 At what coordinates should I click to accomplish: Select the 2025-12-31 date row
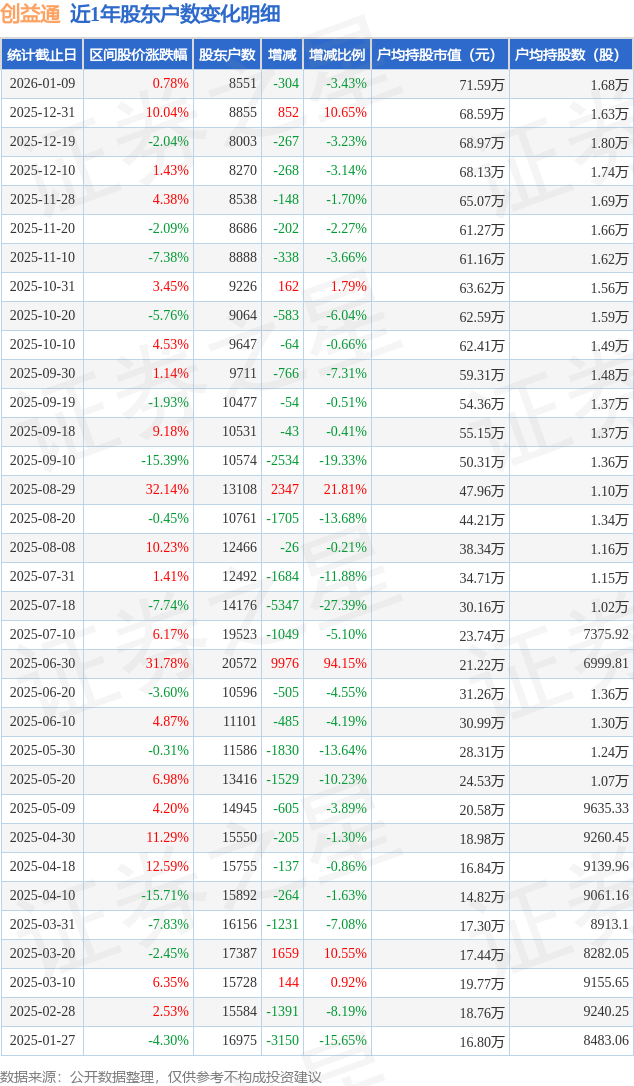point(41,113)
